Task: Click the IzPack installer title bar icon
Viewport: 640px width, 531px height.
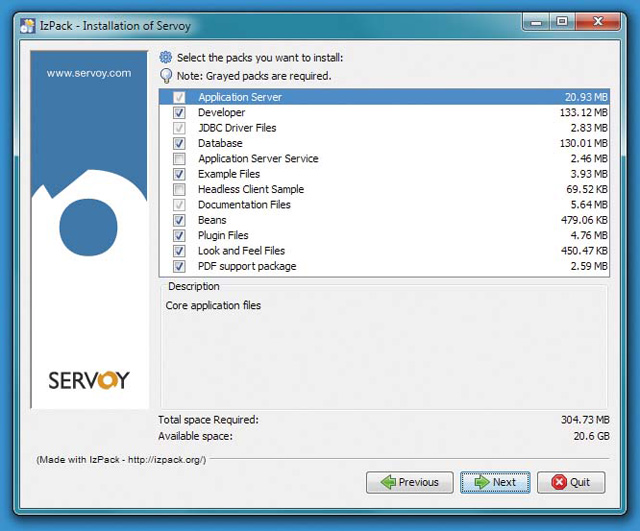Action: 28,26
